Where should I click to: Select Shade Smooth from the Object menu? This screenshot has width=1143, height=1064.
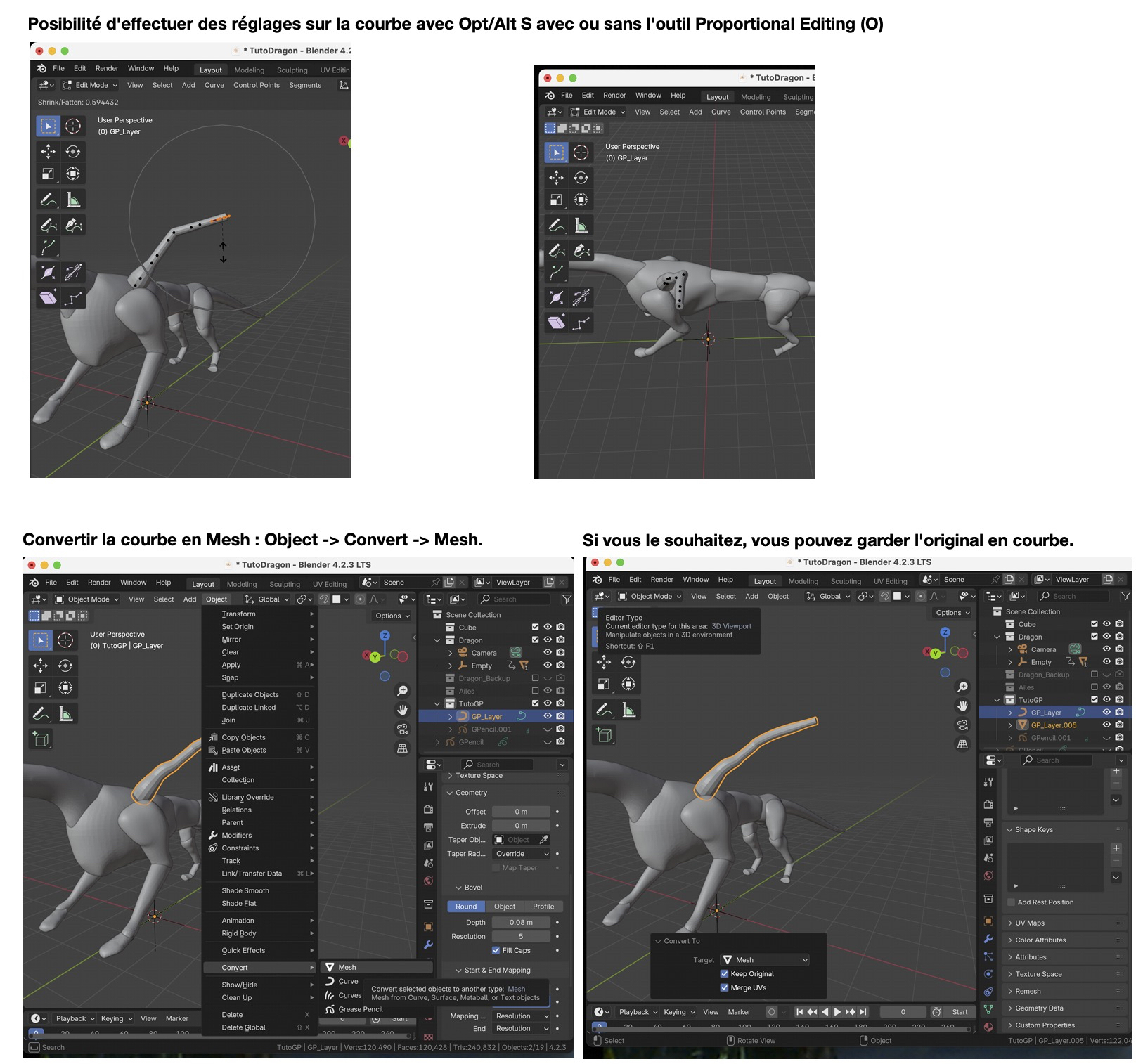coord(245,890)
